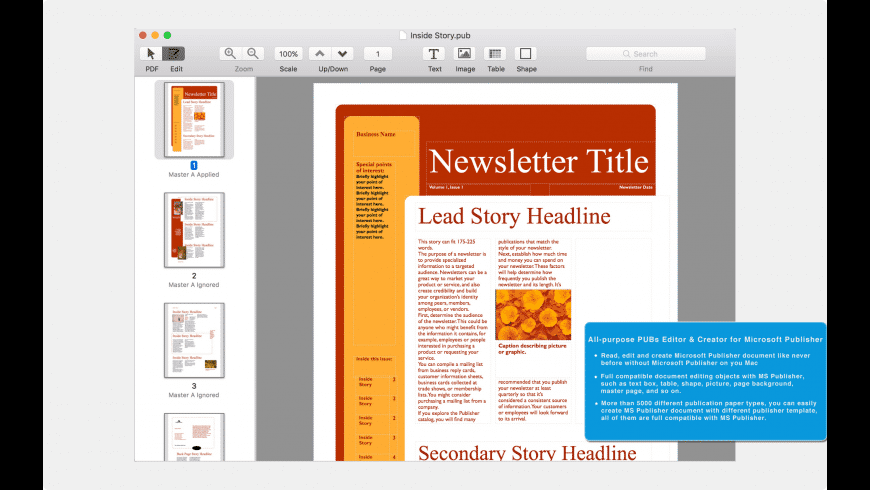Click 'Special points of interest' text

pyautogui.click(x=374, y=167)
